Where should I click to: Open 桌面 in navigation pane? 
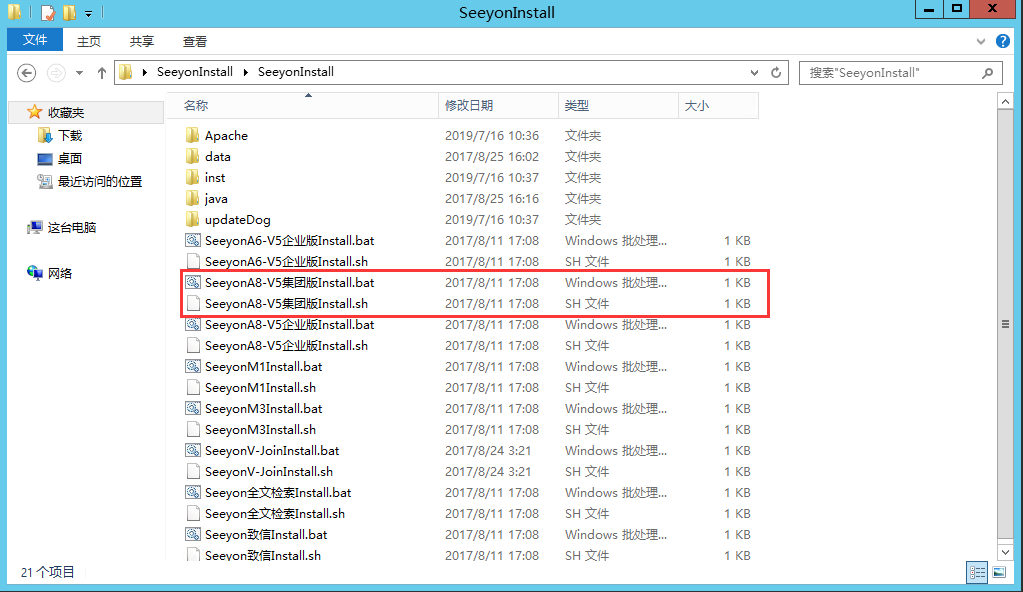point(69,158)
